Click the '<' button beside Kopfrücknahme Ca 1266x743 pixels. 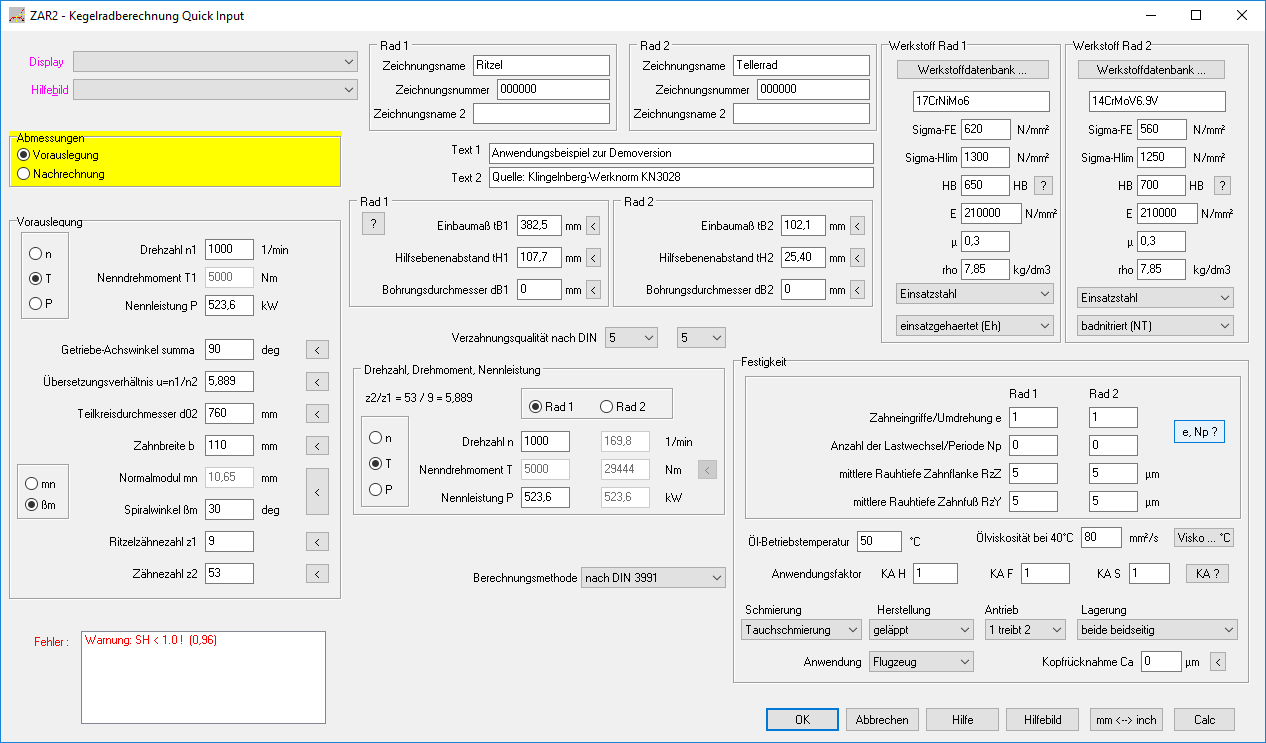(1217, 661)
